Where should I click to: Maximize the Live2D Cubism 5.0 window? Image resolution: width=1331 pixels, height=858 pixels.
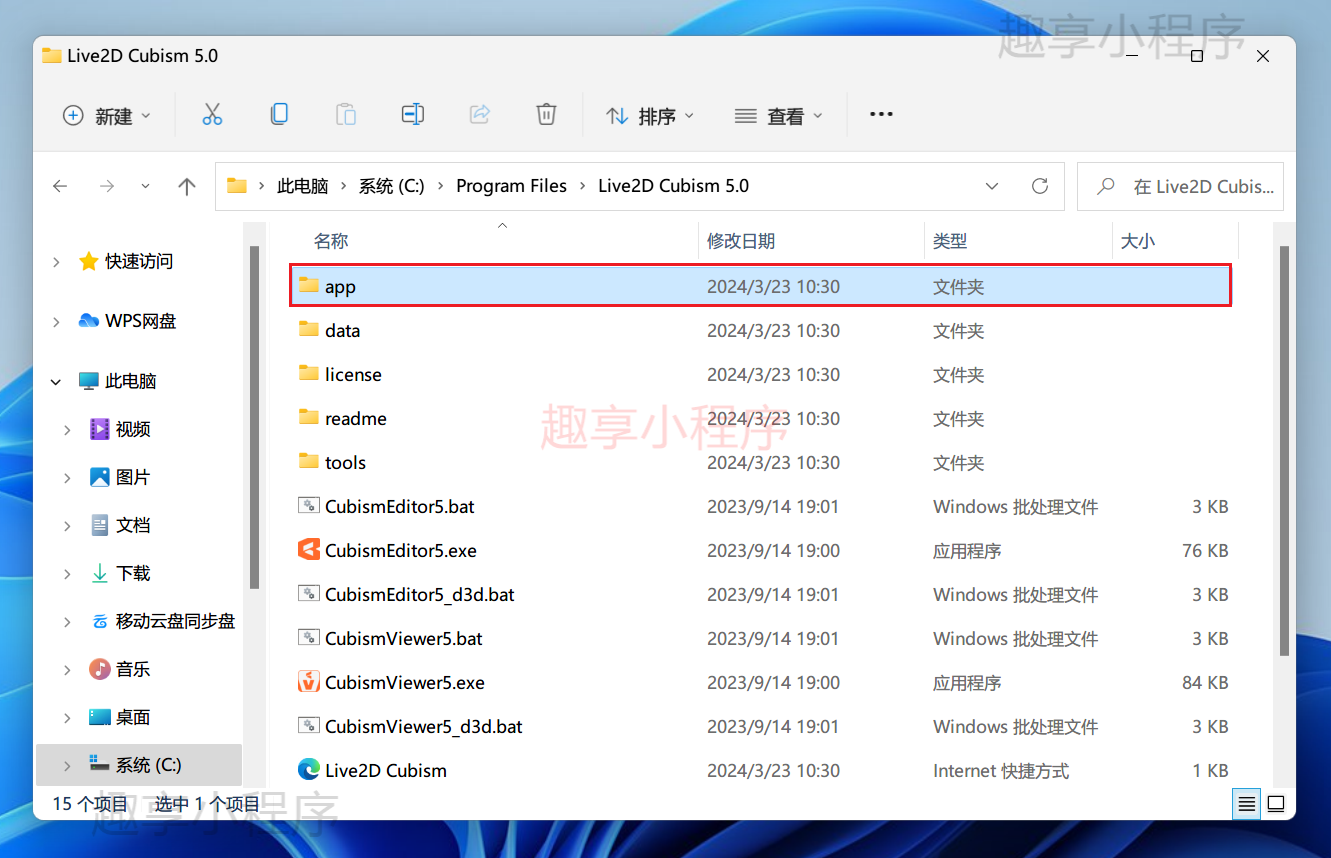click(1197, 56)
